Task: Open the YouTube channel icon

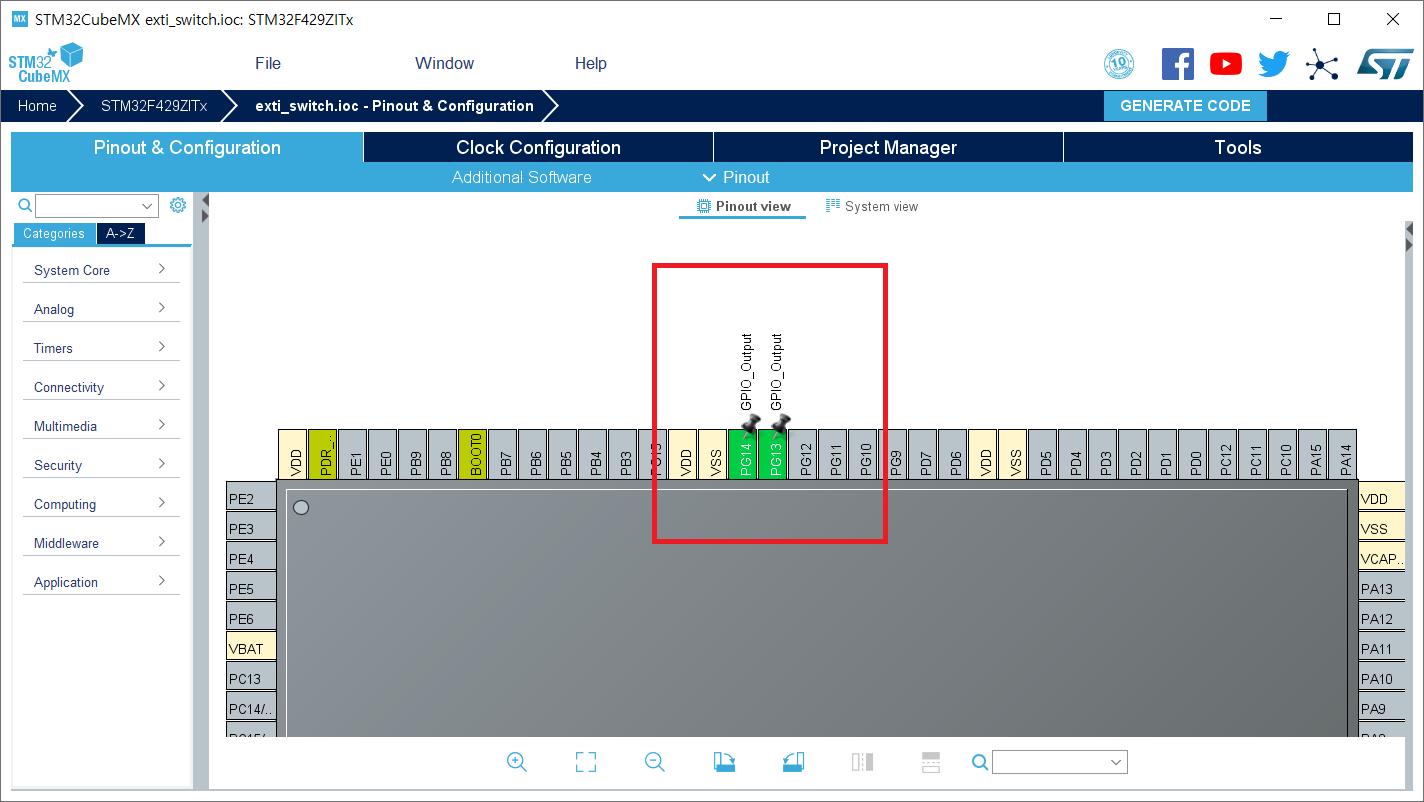Action: tap(1226, 65)
